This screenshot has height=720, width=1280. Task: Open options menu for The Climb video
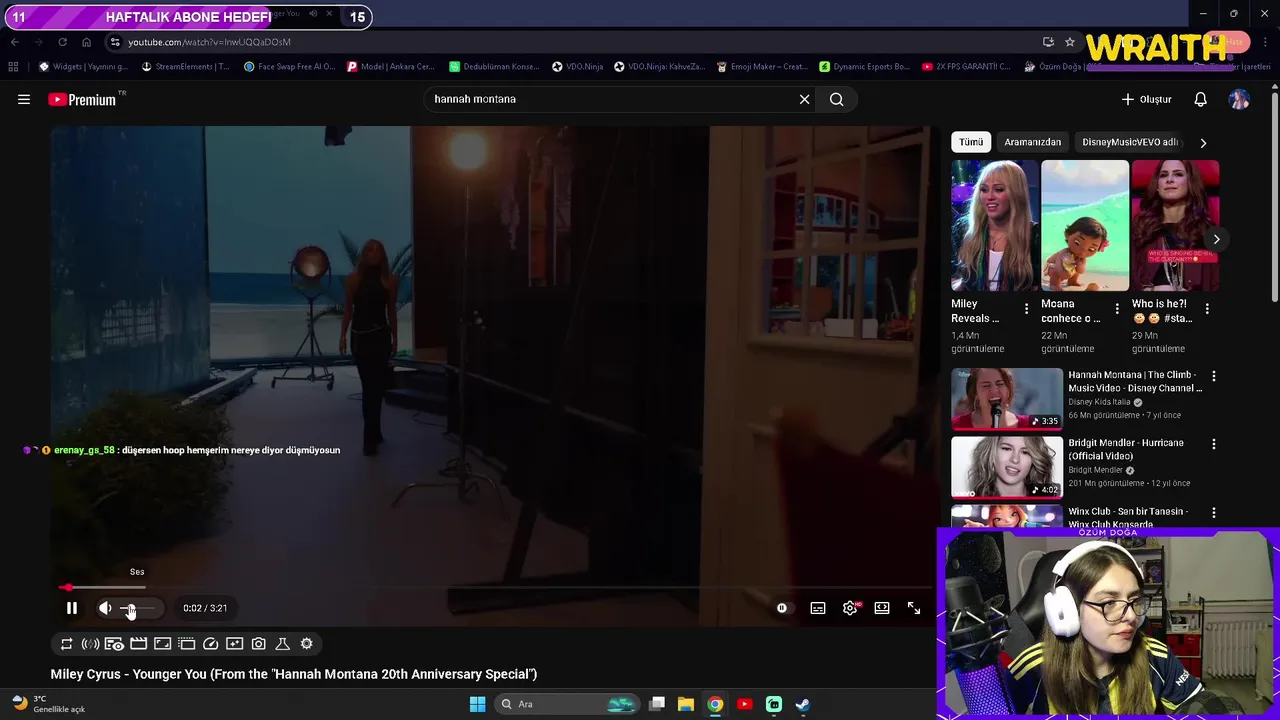click(x=1214, y=376)
